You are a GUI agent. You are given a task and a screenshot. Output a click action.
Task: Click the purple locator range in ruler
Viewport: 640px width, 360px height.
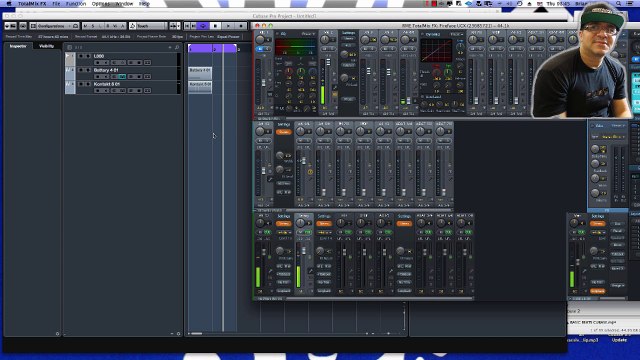point(212,49)
